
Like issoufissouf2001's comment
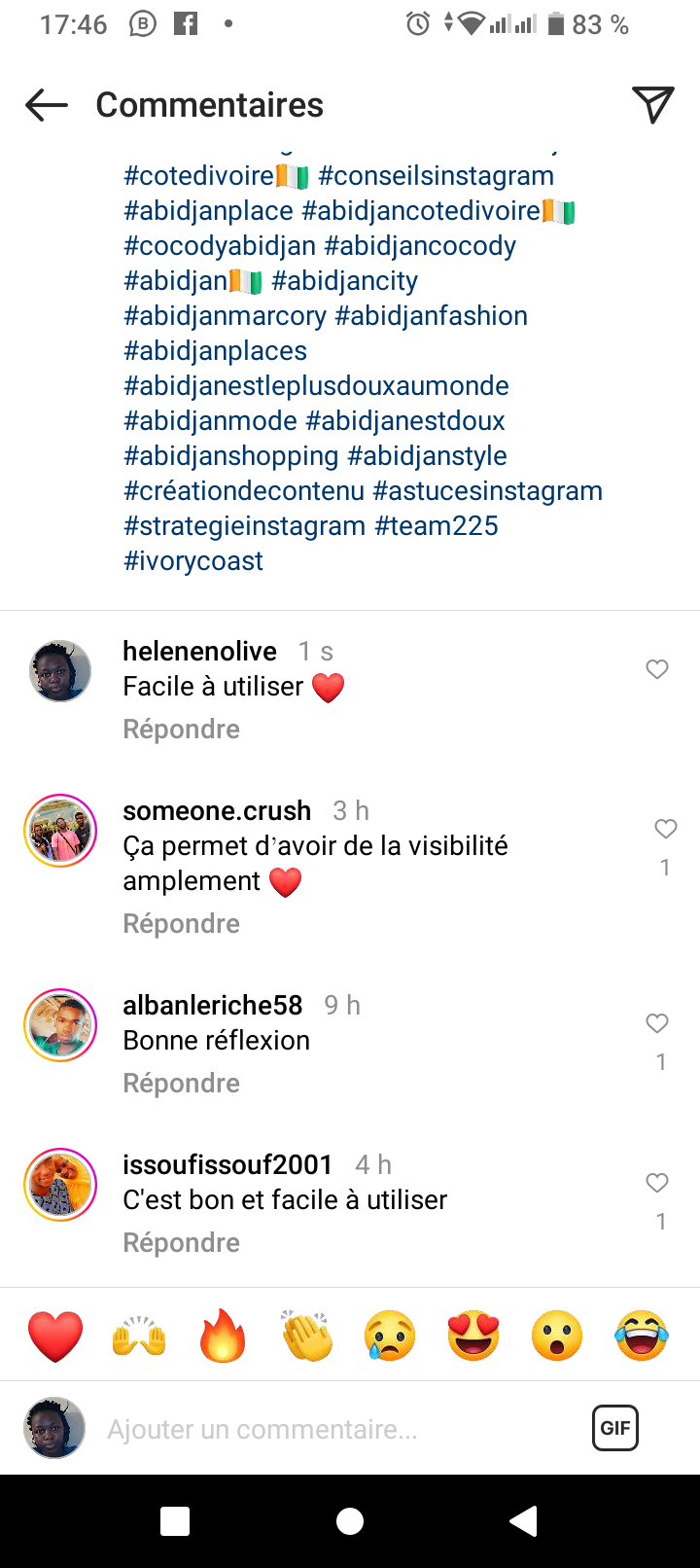coord(657,1183)
